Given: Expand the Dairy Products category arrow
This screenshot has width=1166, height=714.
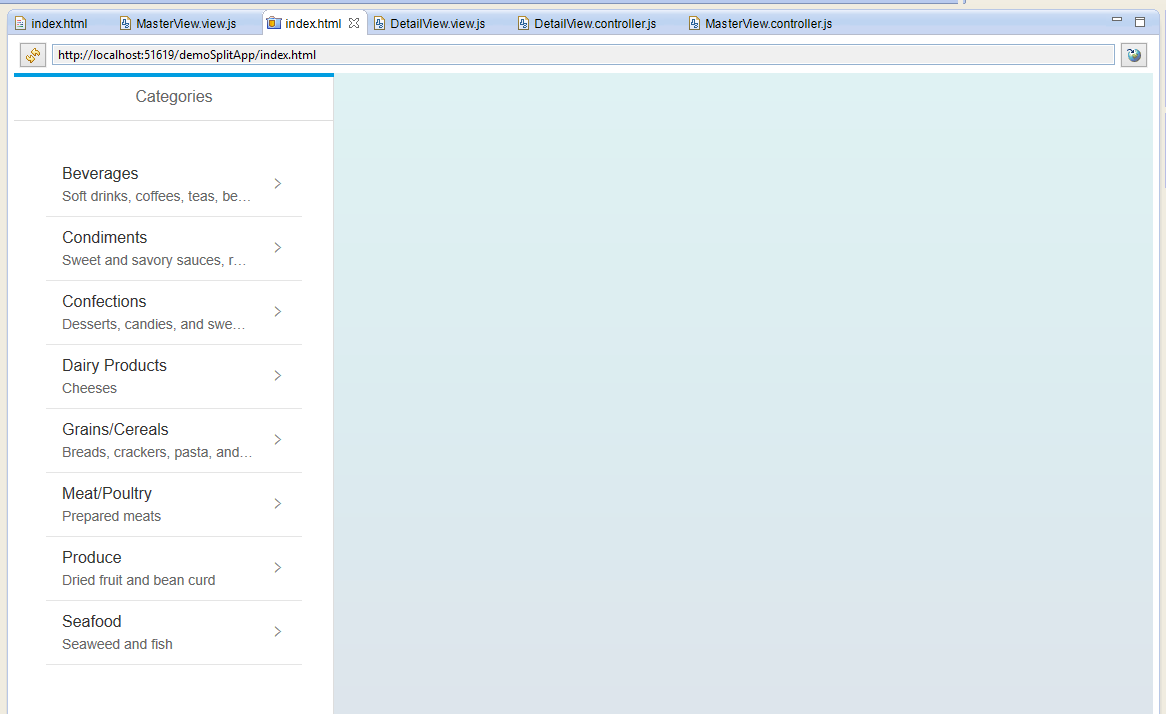Looking at the screenshot, I should (277, 376).
